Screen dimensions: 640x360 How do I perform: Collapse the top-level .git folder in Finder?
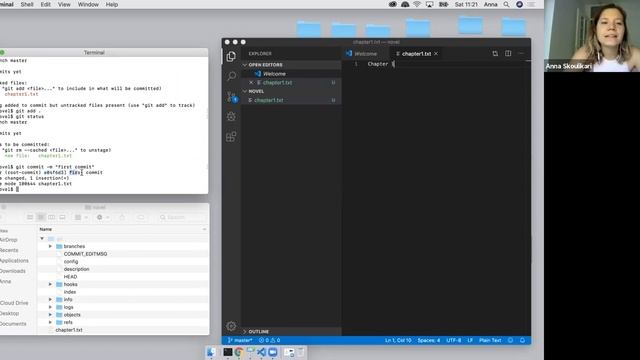(42, 238)
